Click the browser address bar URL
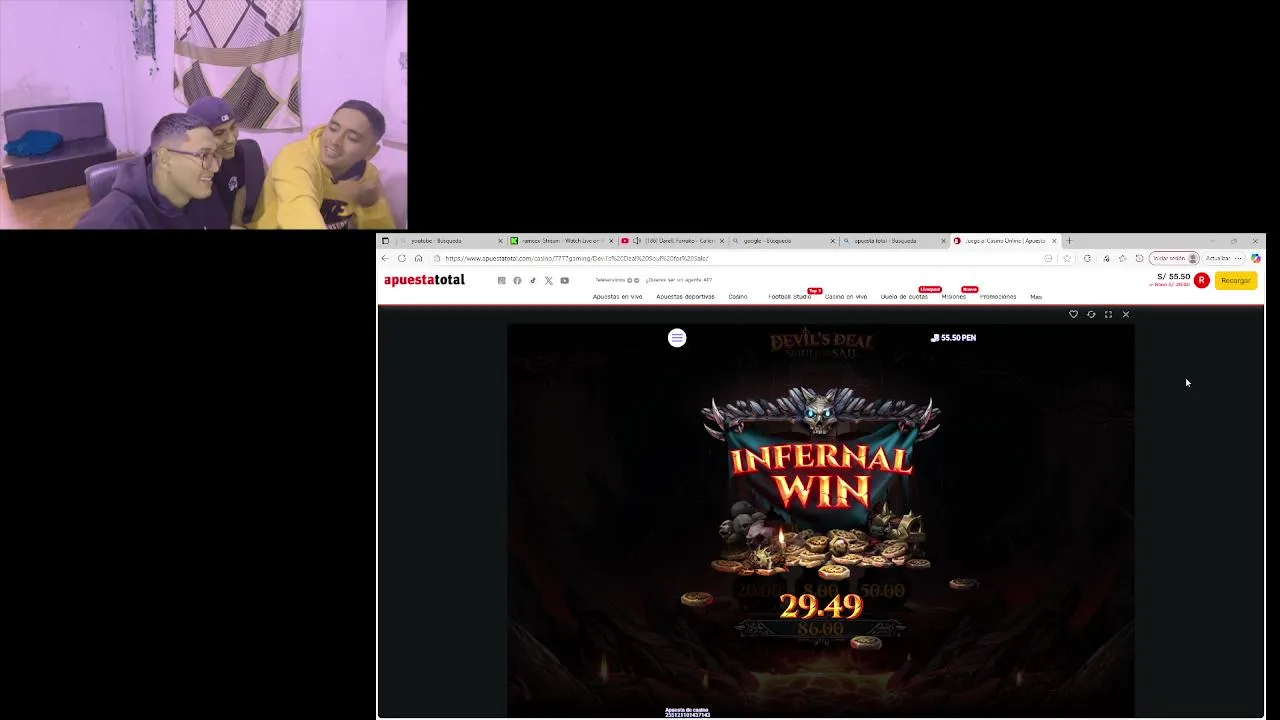The image size is (1280, 720). (x=577, y=258)
